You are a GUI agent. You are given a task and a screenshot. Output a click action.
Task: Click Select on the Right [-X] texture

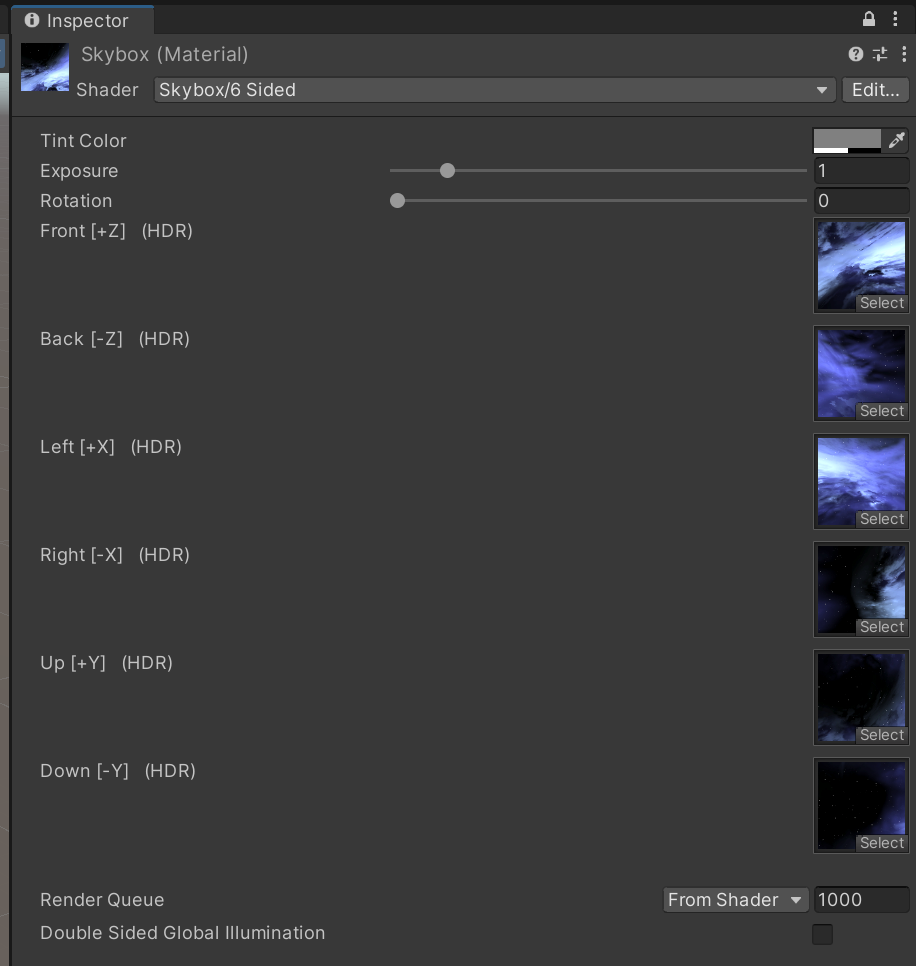tap(882, 627)
